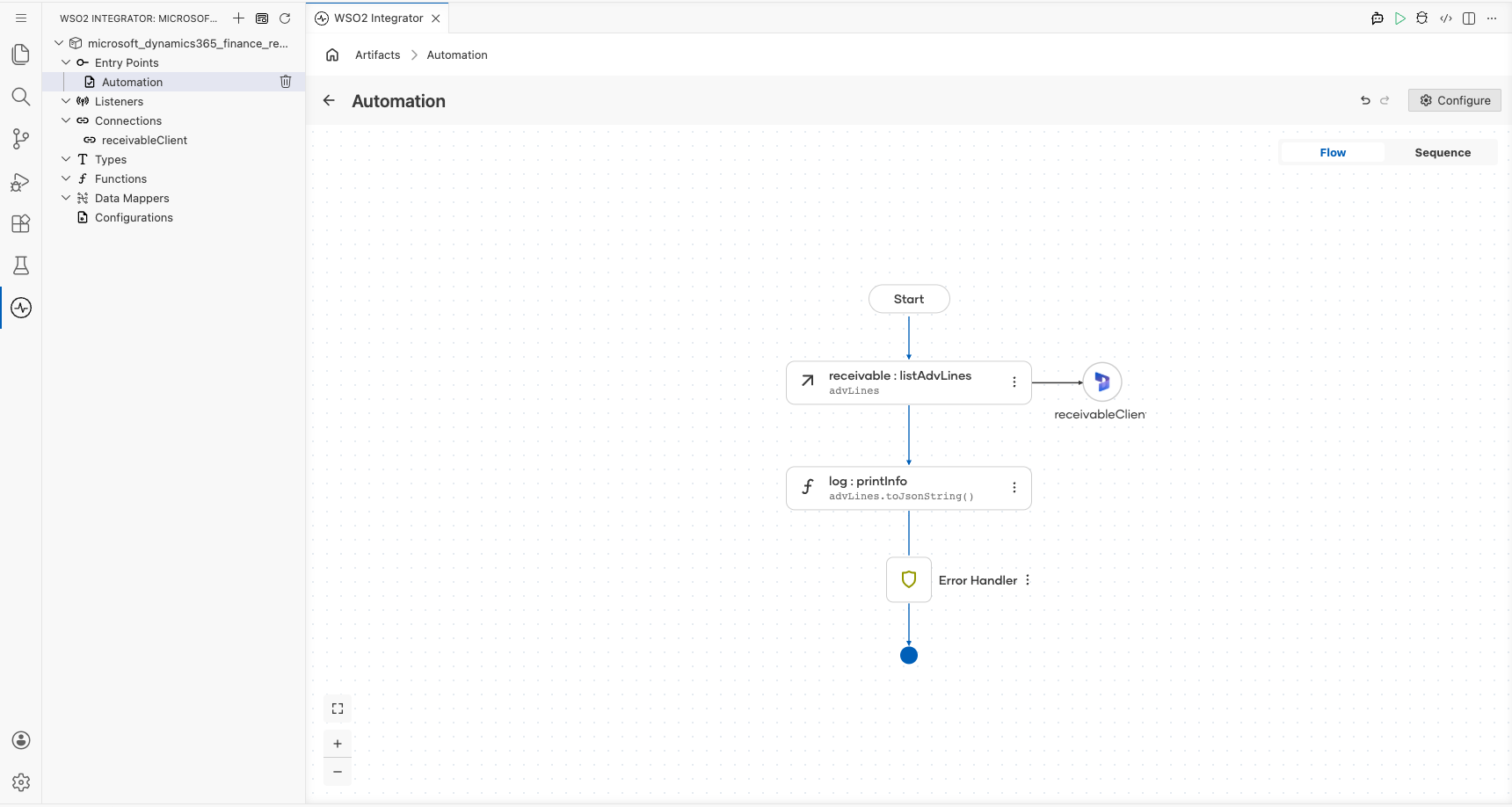The image size is (1512, 807).
Task: Switch to the Flow view
Action: point(1333,152)
